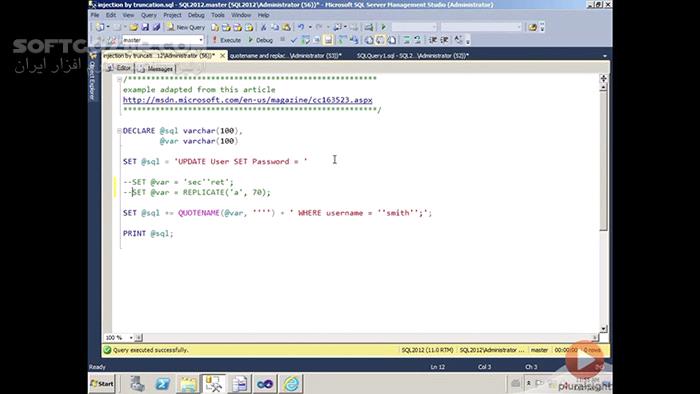Click the Start green arrow toolbar icon
The height and width of the screenshot is (394, 700).
tap(383, 27)
